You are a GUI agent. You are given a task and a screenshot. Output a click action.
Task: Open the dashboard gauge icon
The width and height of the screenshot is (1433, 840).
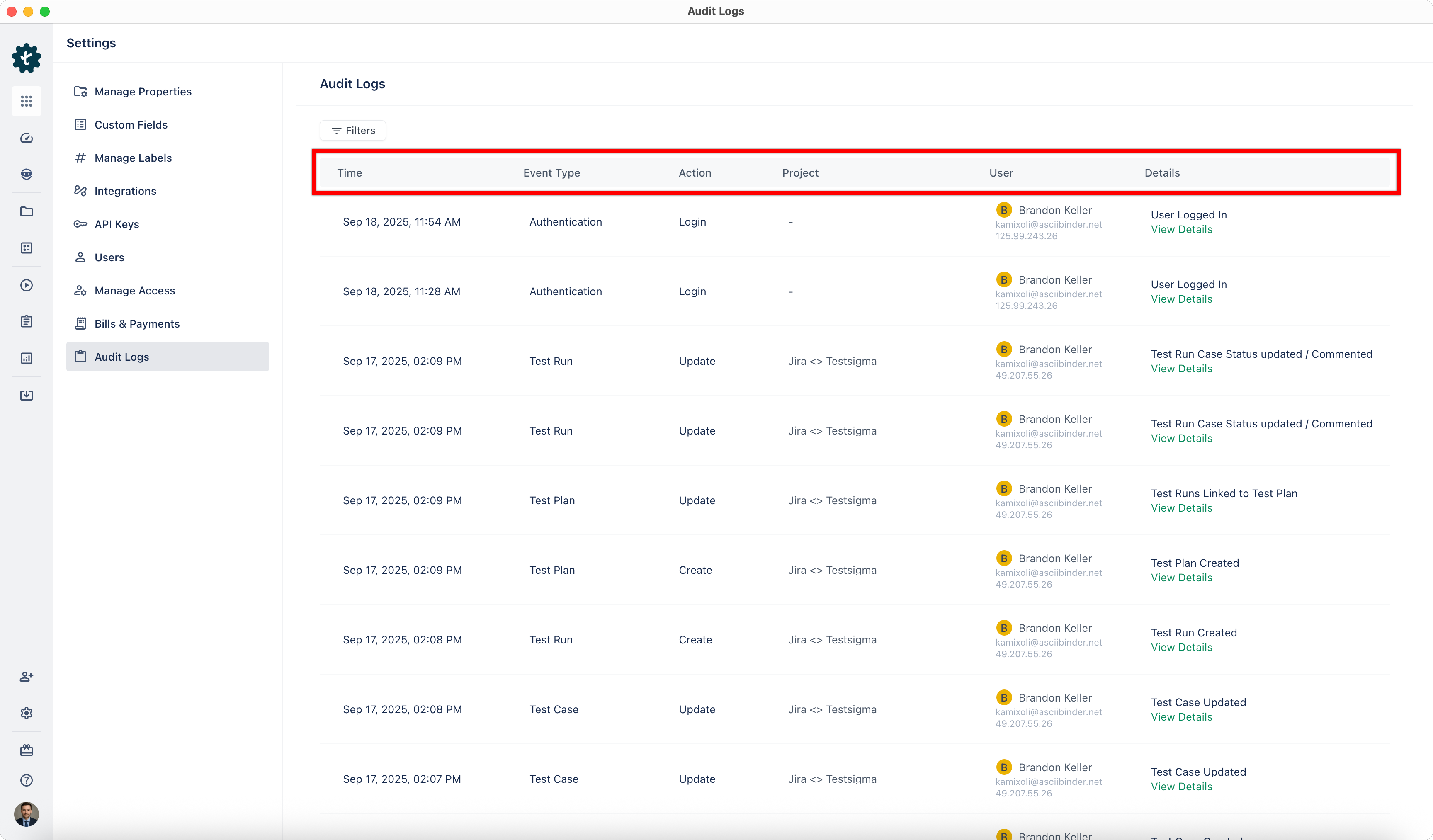point(26,138)
